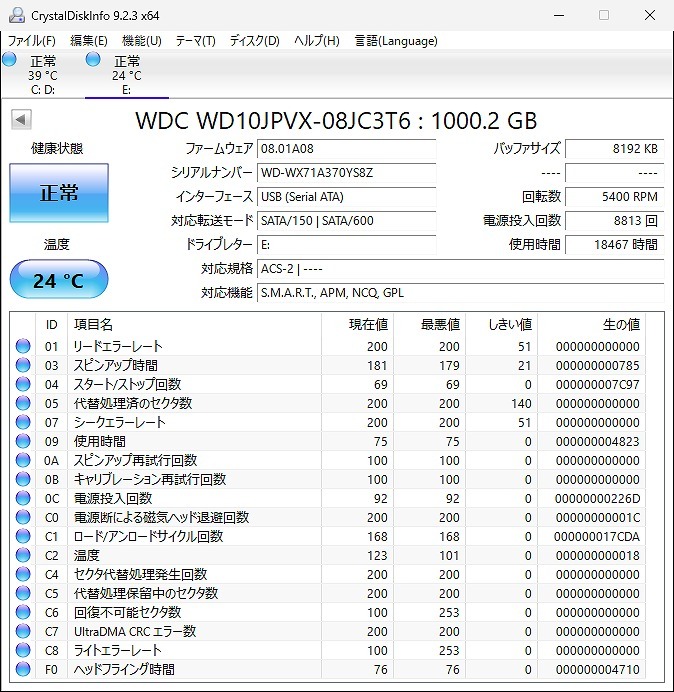Click status orb for attribute C0 磁気ヘッド退避回数
This screenshot has height=692, width=674.
(x=23, y=517)
